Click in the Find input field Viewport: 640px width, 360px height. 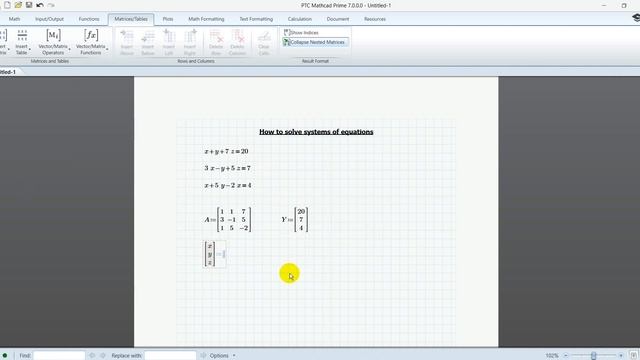pyautogui.click(x=59, y=356)
